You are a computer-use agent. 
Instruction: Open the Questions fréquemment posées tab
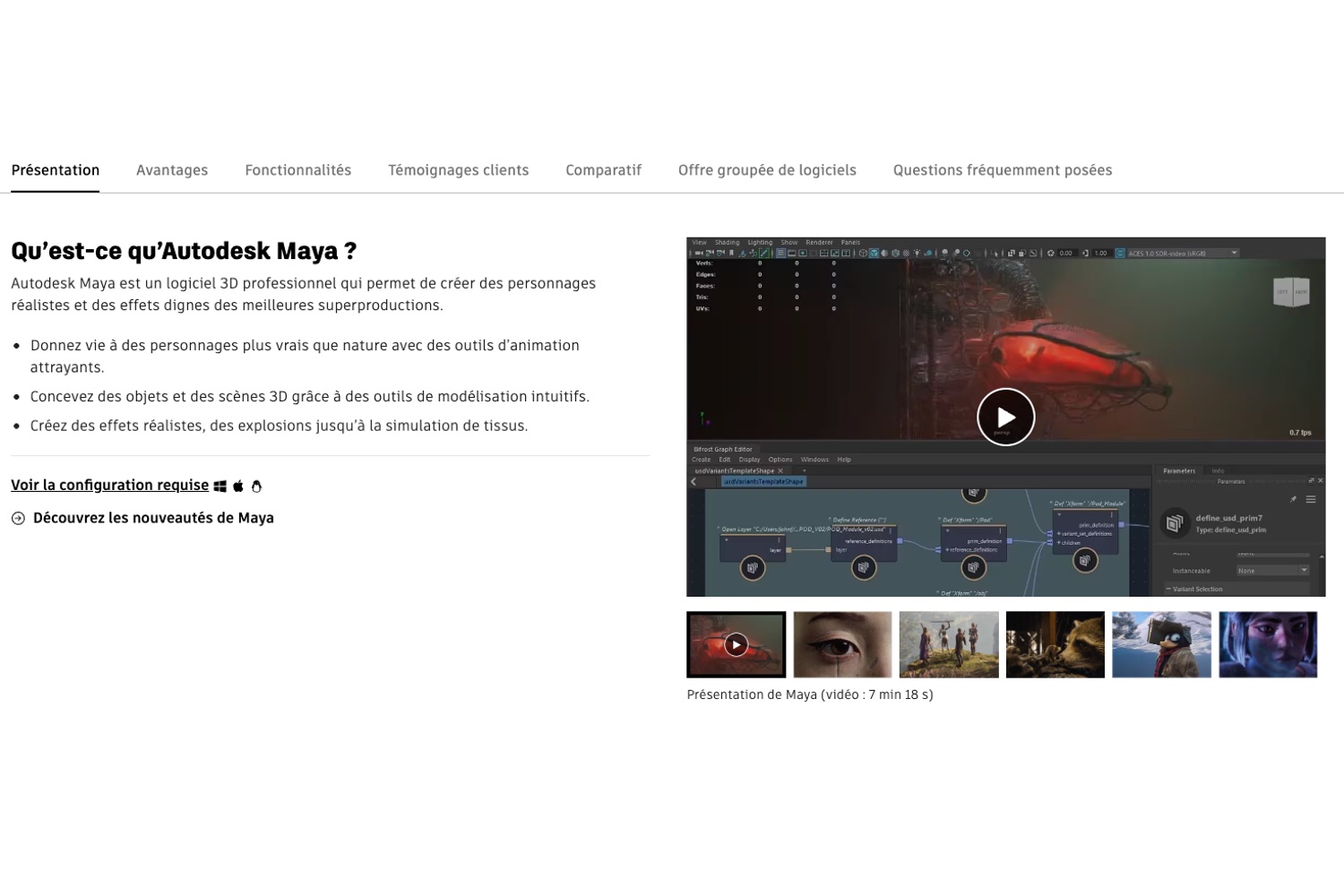pos(1003,170)
